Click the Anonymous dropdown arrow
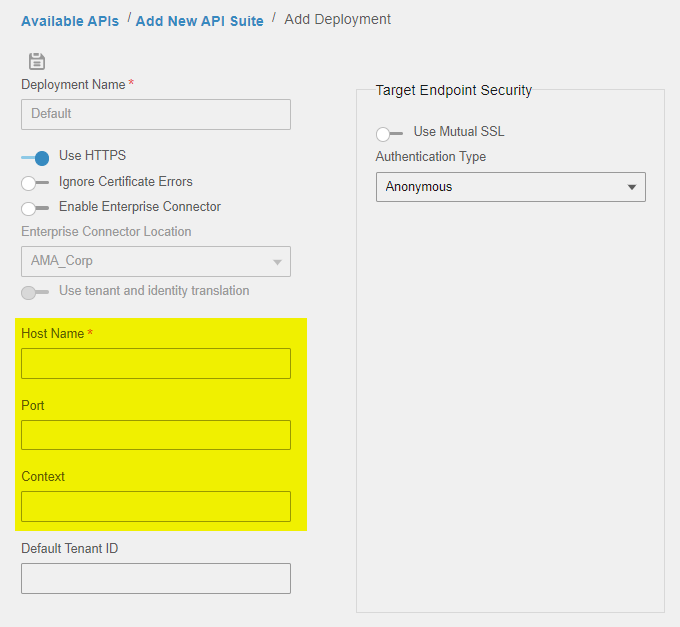The height and width of the screenshot is (627, 680). pos(632,187)
